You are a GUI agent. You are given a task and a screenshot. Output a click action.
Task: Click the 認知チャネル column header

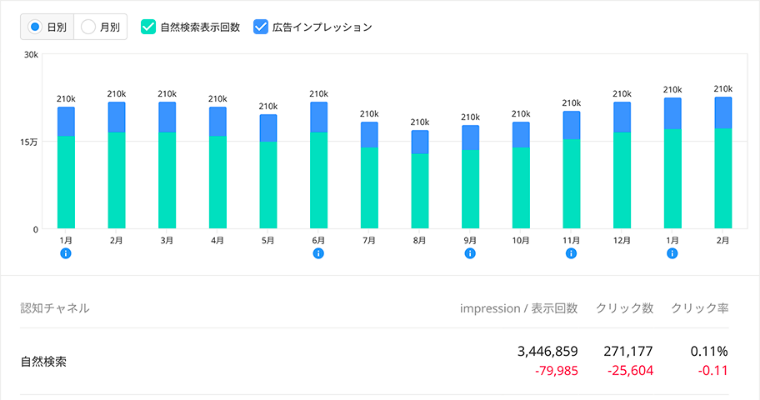click(55, 308)
